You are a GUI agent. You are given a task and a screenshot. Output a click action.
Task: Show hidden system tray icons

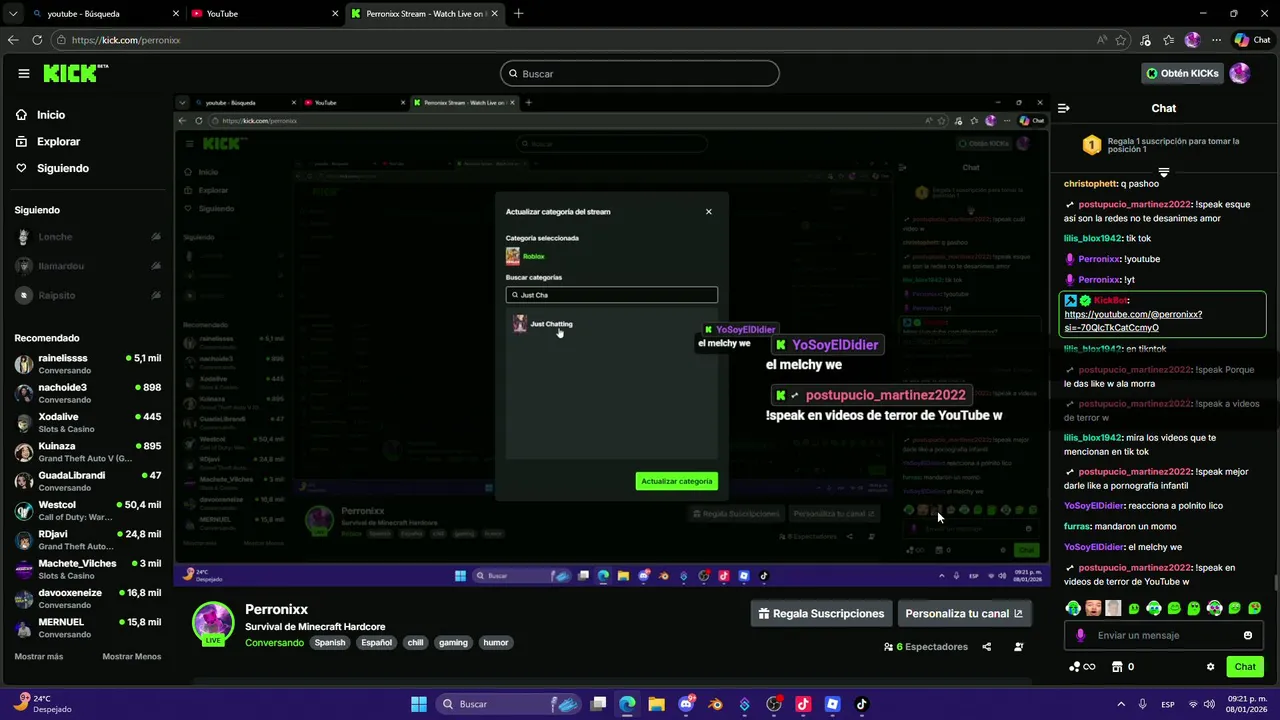[1121, 704]
